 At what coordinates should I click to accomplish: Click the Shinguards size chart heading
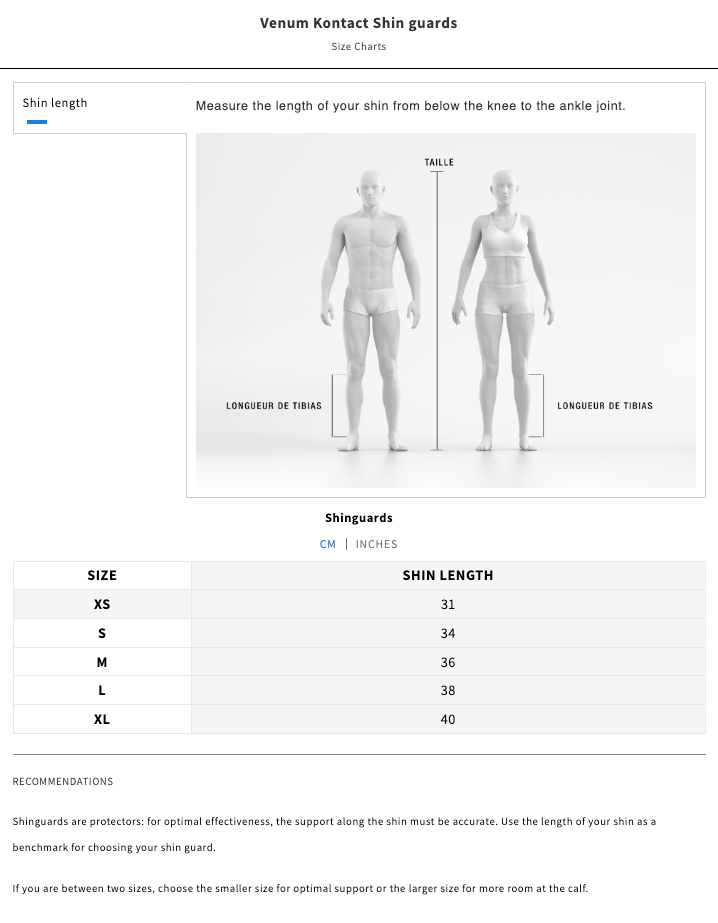[358, 518]
